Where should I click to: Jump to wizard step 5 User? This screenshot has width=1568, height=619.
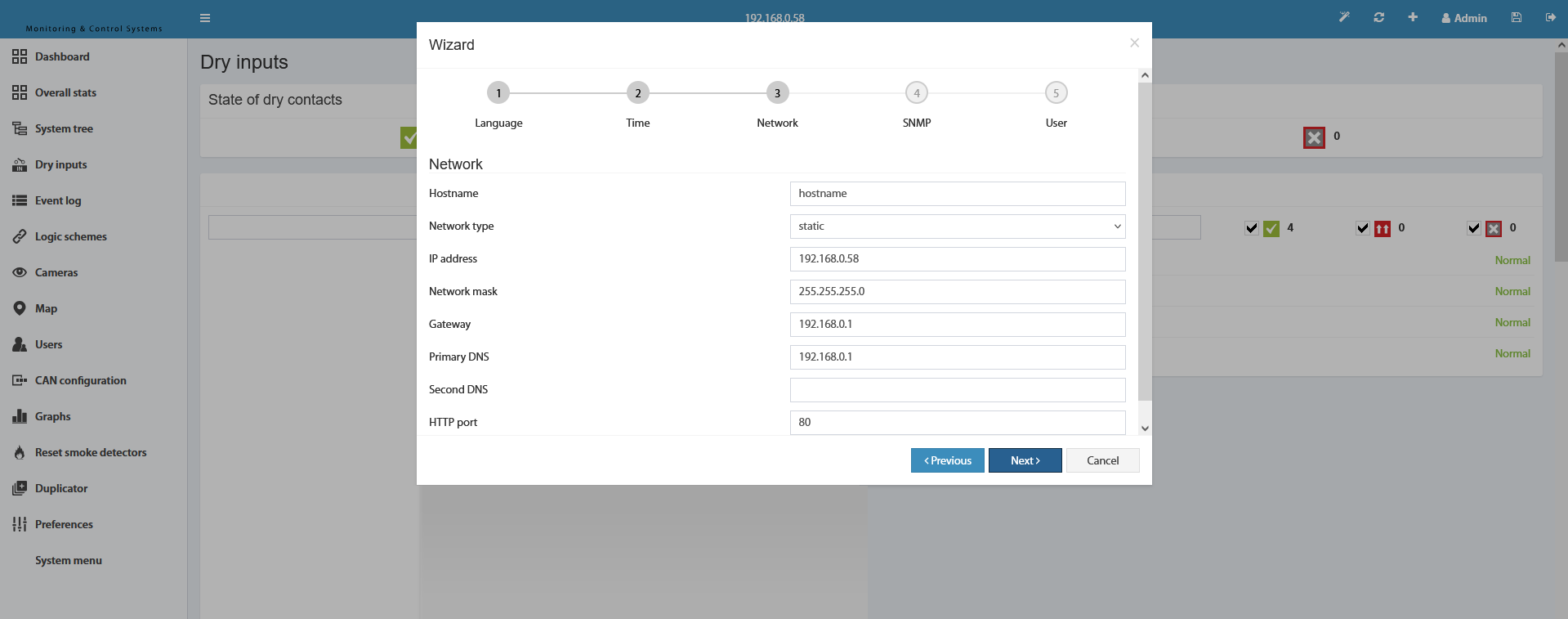click(1057, 93)
